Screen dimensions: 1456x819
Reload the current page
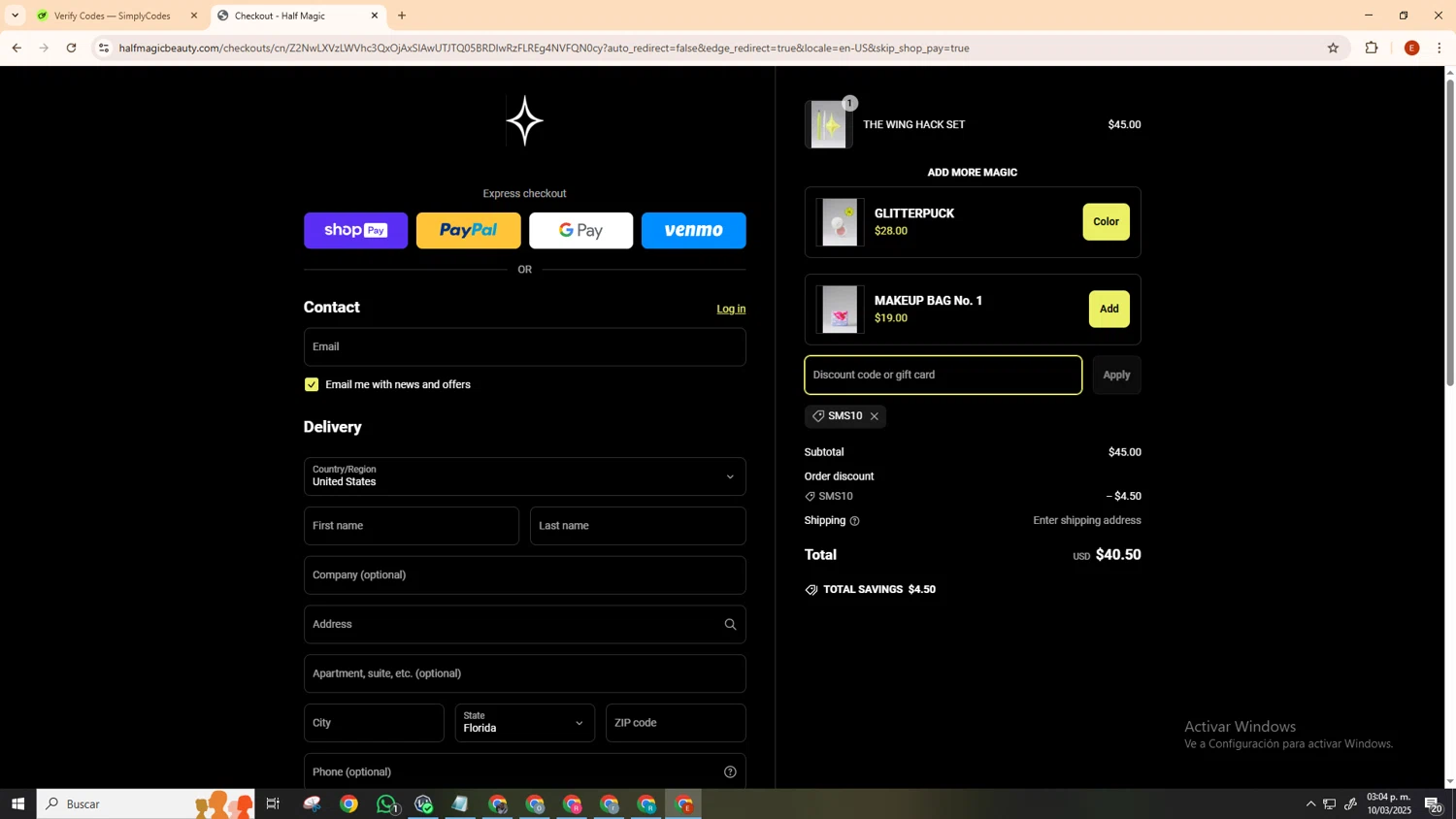tap(72, 48)
